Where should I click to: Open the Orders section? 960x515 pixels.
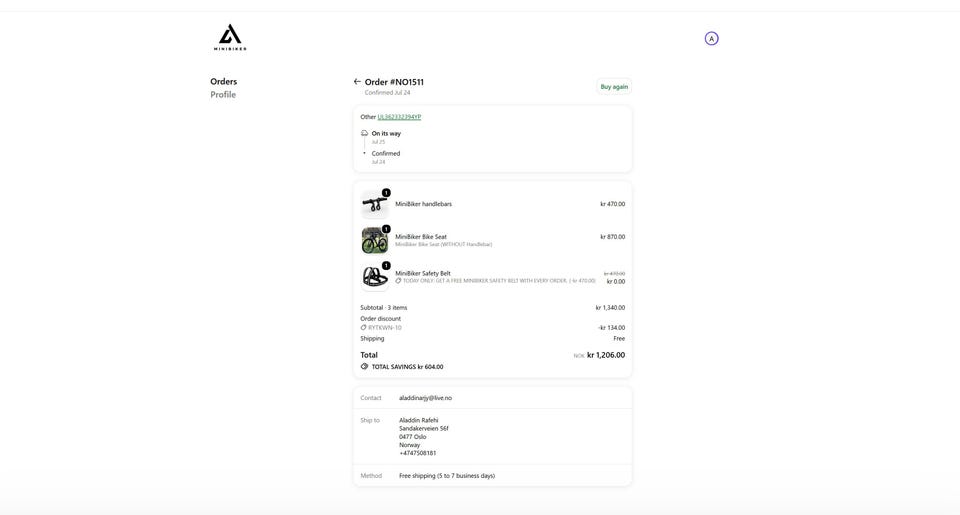click(x=223, y=81)
